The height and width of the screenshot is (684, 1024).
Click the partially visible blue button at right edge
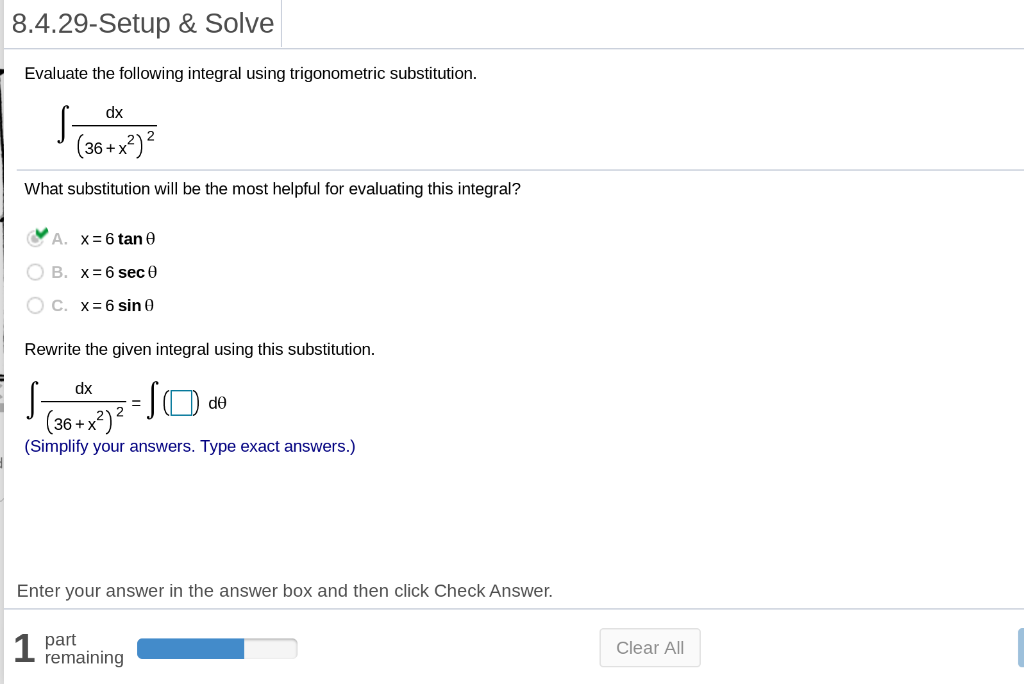click(x=1020, y=647)
